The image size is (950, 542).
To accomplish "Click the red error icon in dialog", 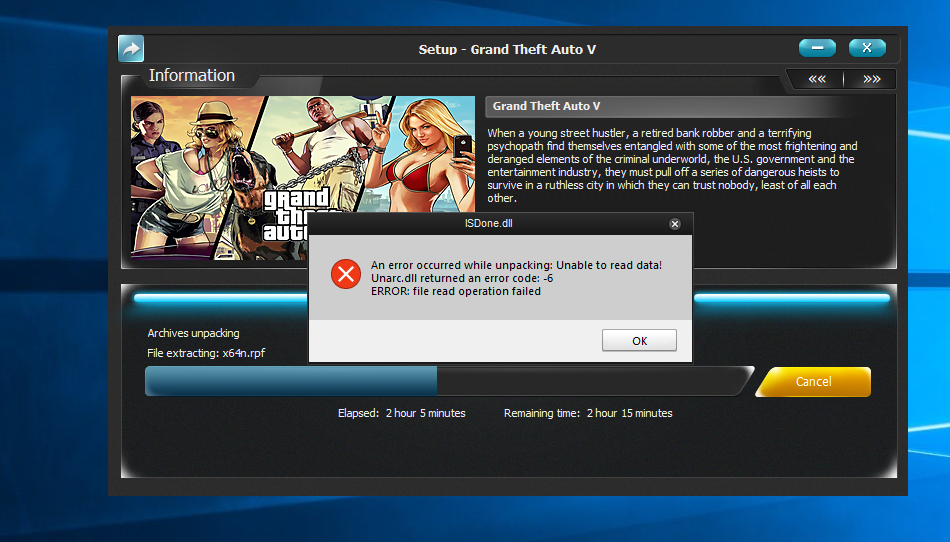I will 346,274.
